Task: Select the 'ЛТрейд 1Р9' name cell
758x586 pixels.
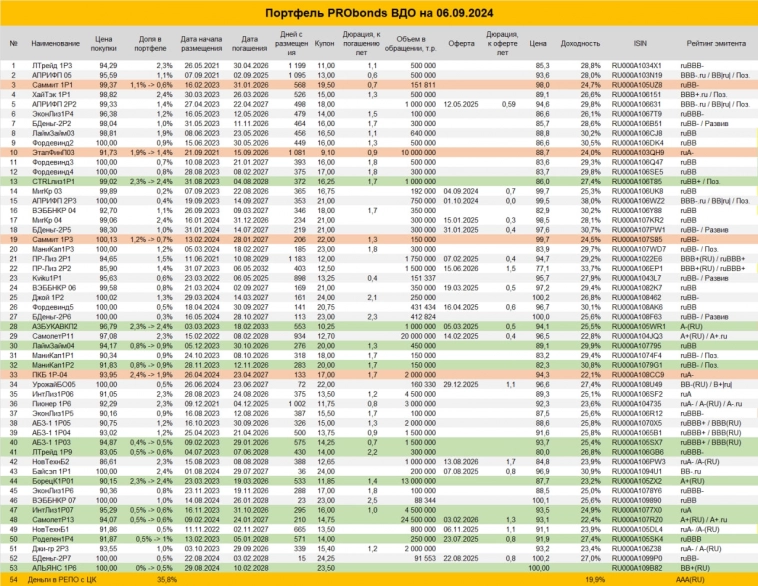Action: point(51,452)
